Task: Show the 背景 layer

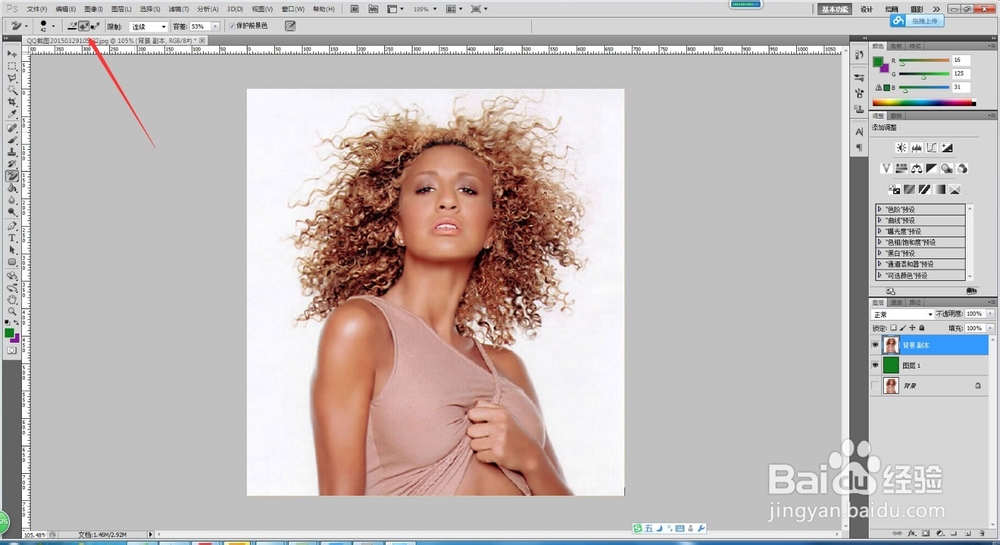Action: [x=875, y=386]
